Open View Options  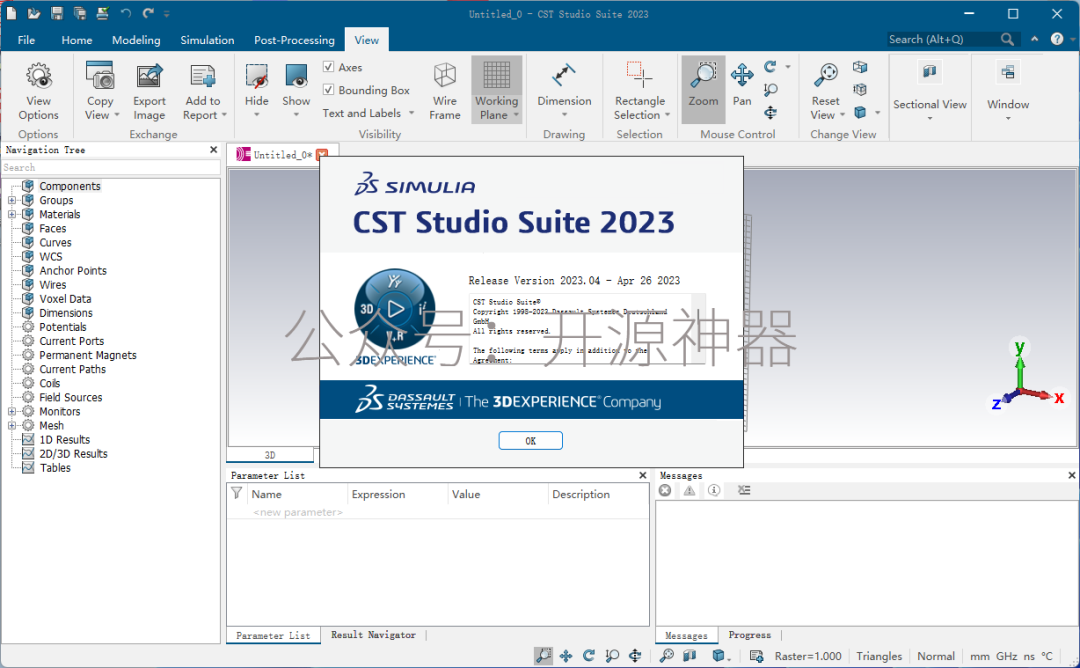(x=39, y=92)
